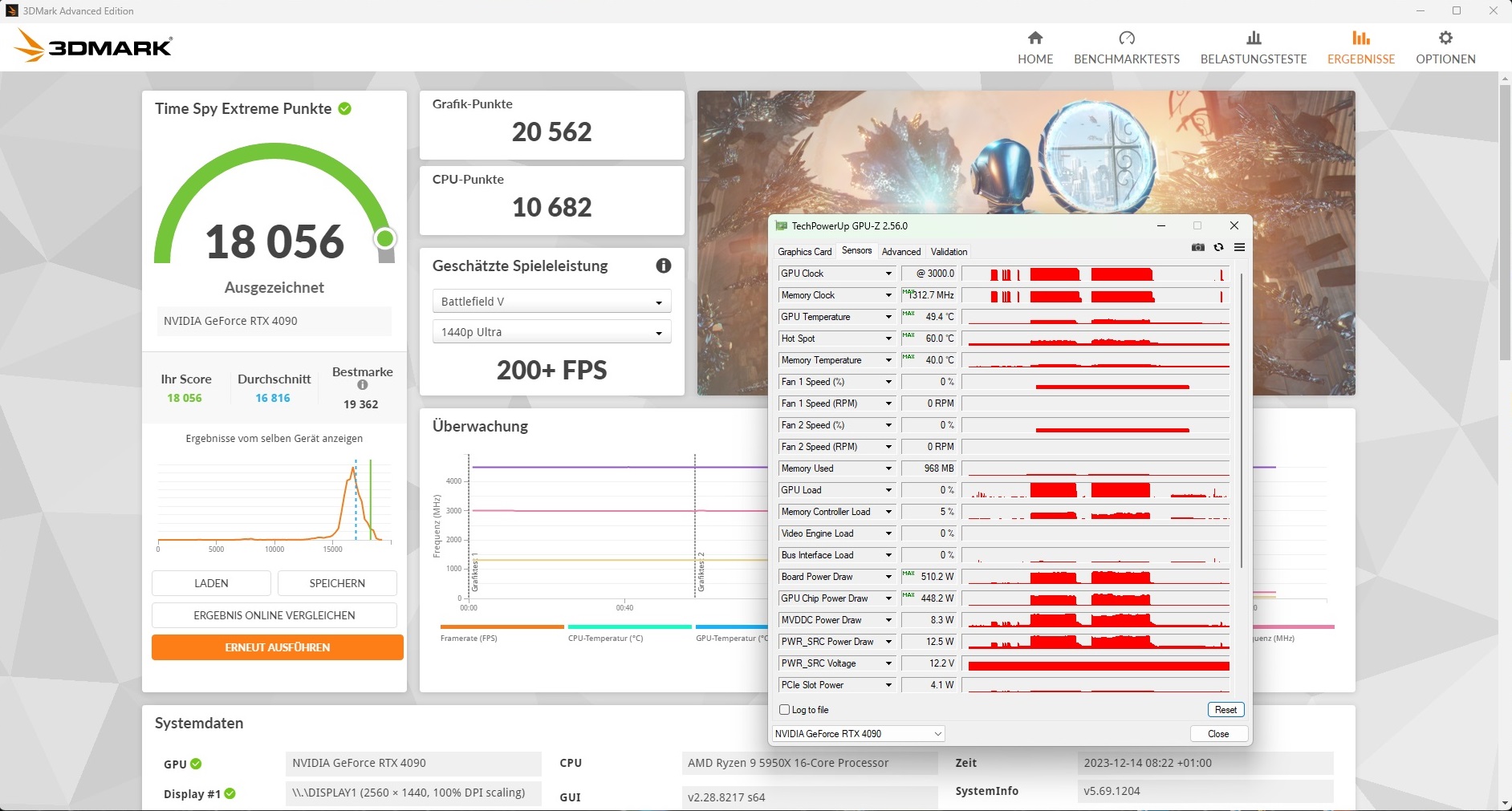Viewport: 1512px width, 811px height.
Task: Click the Grafik-Punkte value 20 562
Action: pos(552,132)
